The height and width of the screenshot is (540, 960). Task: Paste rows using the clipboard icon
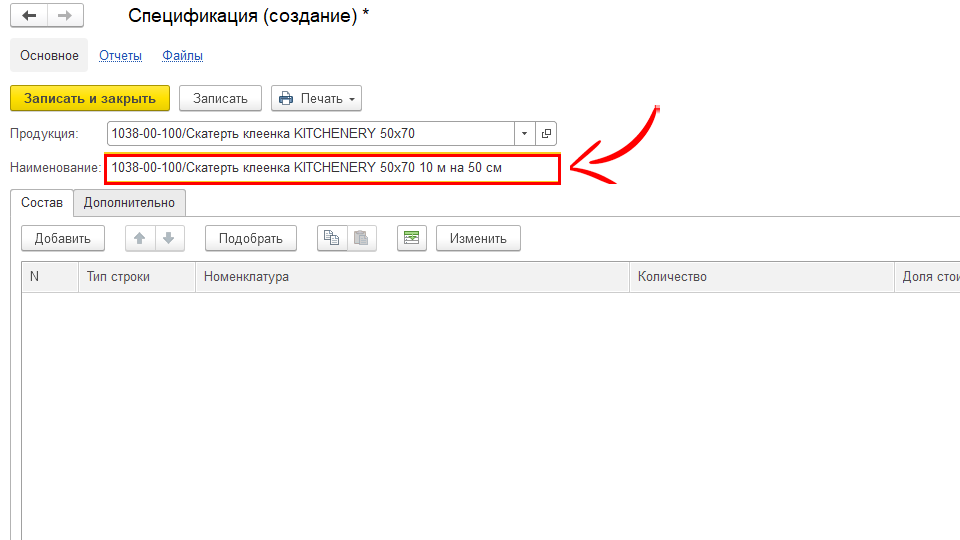tap(361, 238)
